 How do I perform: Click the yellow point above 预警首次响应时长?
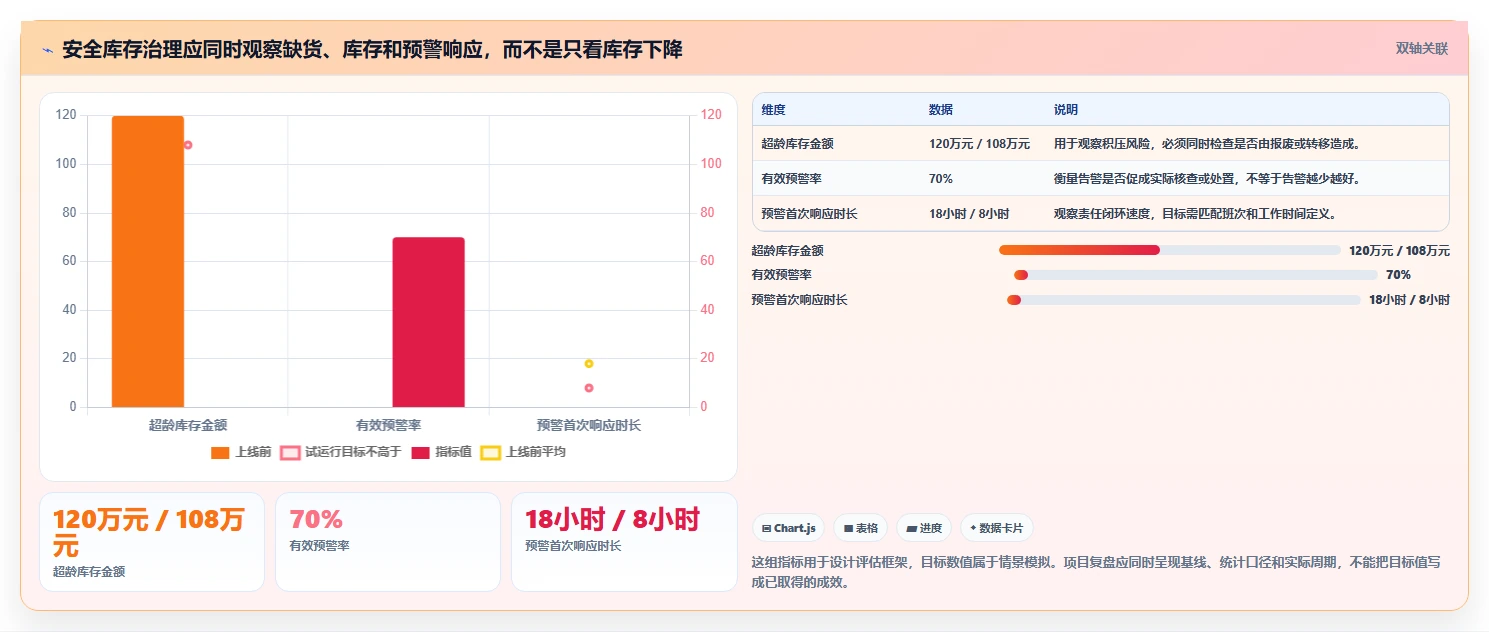(x=589, y=364)
